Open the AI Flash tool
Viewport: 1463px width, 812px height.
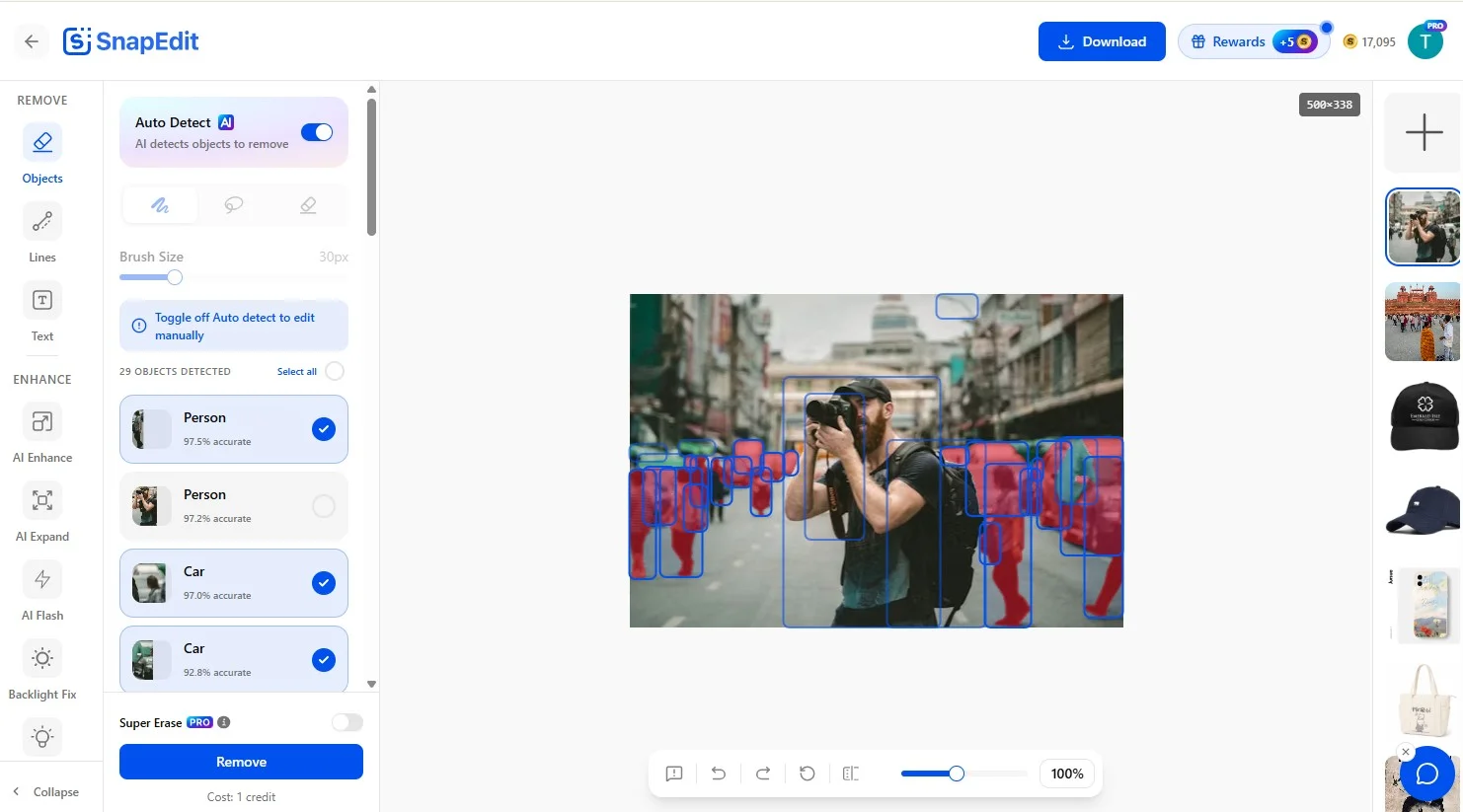[42, 591]
